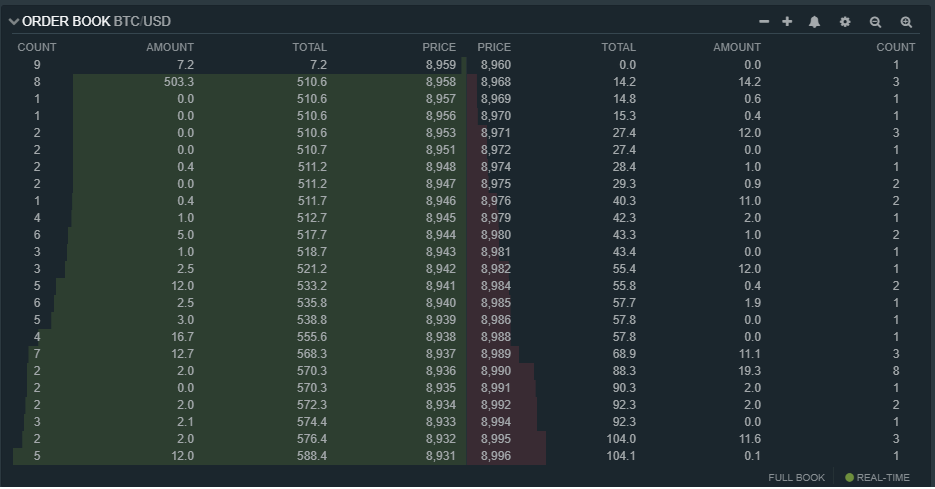Select ask price 8,960
Viewport: 935px width, 489px height.
point(495,65)
